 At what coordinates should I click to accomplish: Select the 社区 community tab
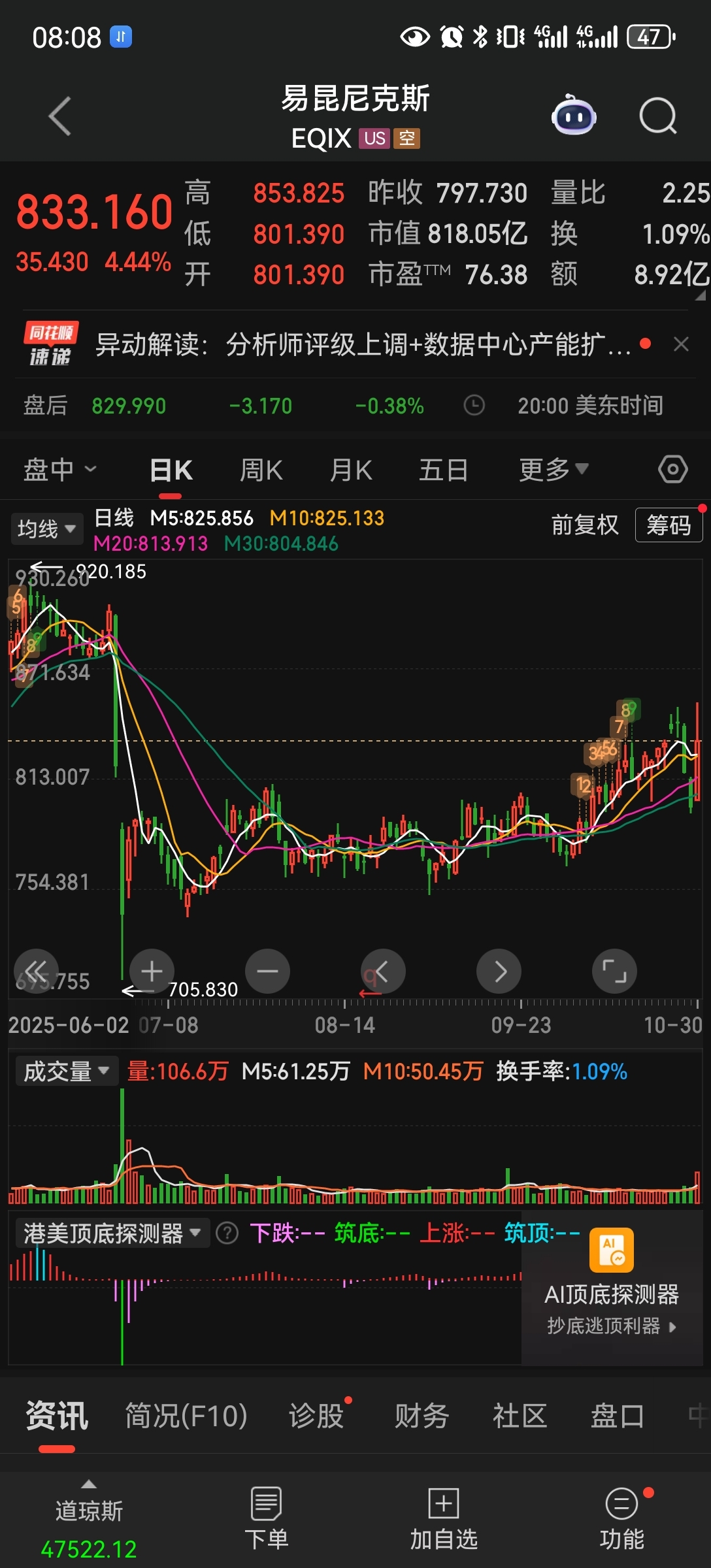click(520, 1416)
